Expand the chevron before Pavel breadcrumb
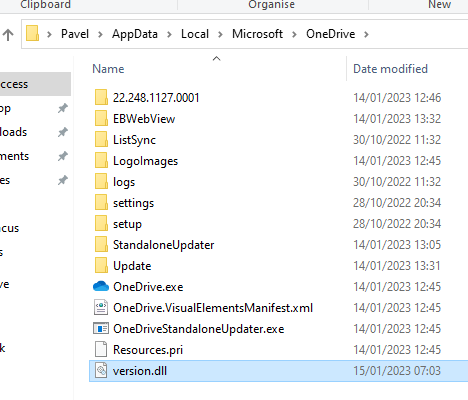This screenshot has width=468, height=400. pyautogui.click(x=49, y=34)
